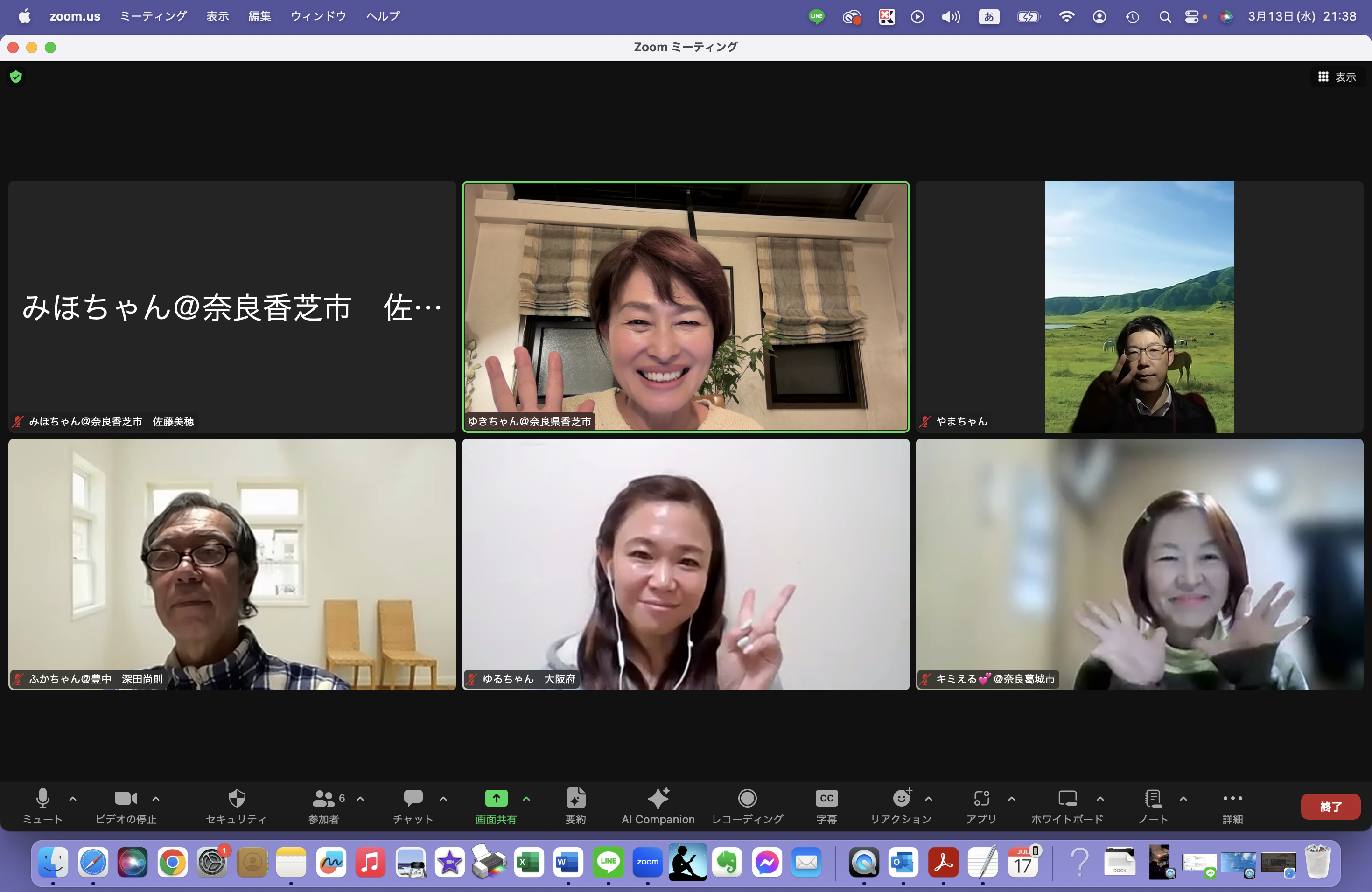This screenshot has width=1372, height=892.
Task: Open the Chat (チャット) panel
Action: tap(413, 799)
